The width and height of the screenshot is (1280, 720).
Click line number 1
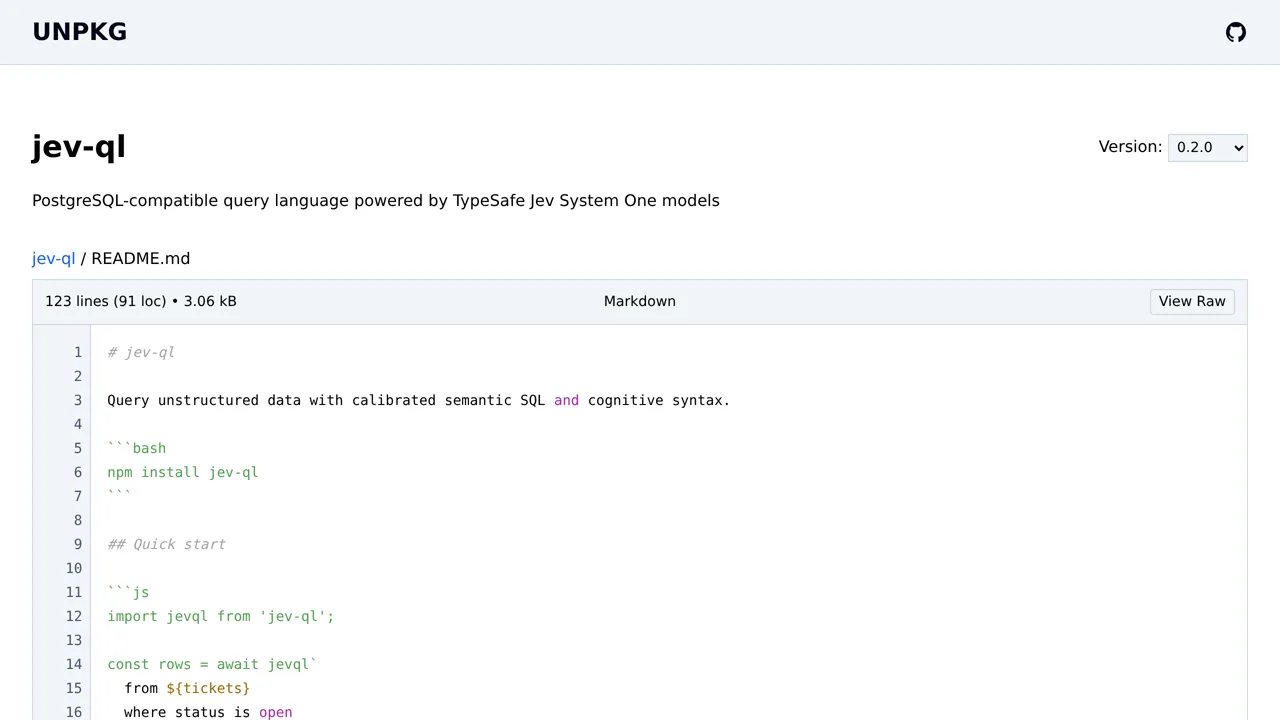pos(77,352)
